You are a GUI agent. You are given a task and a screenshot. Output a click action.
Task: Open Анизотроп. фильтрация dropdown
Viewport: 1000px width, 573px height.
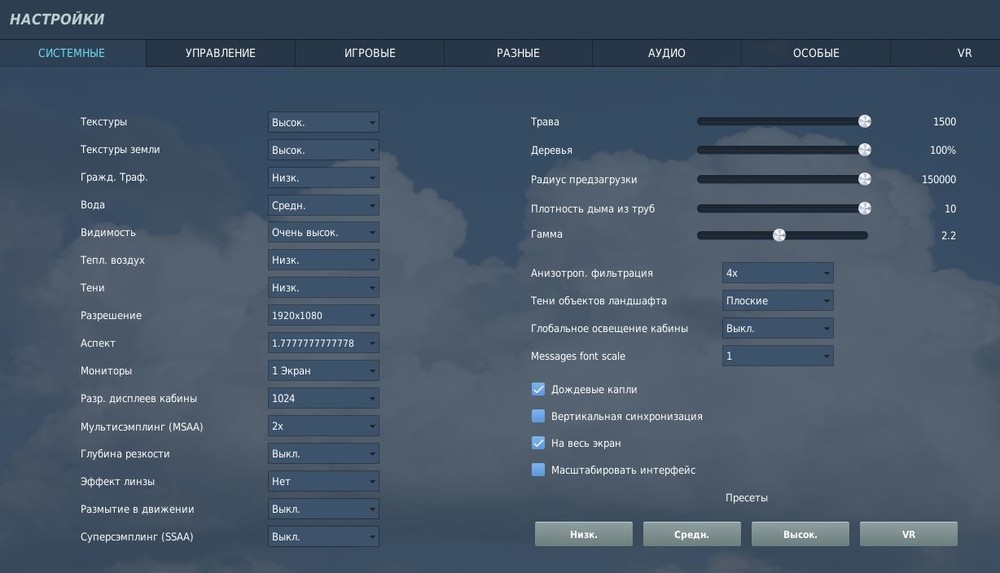click(777, 273)
